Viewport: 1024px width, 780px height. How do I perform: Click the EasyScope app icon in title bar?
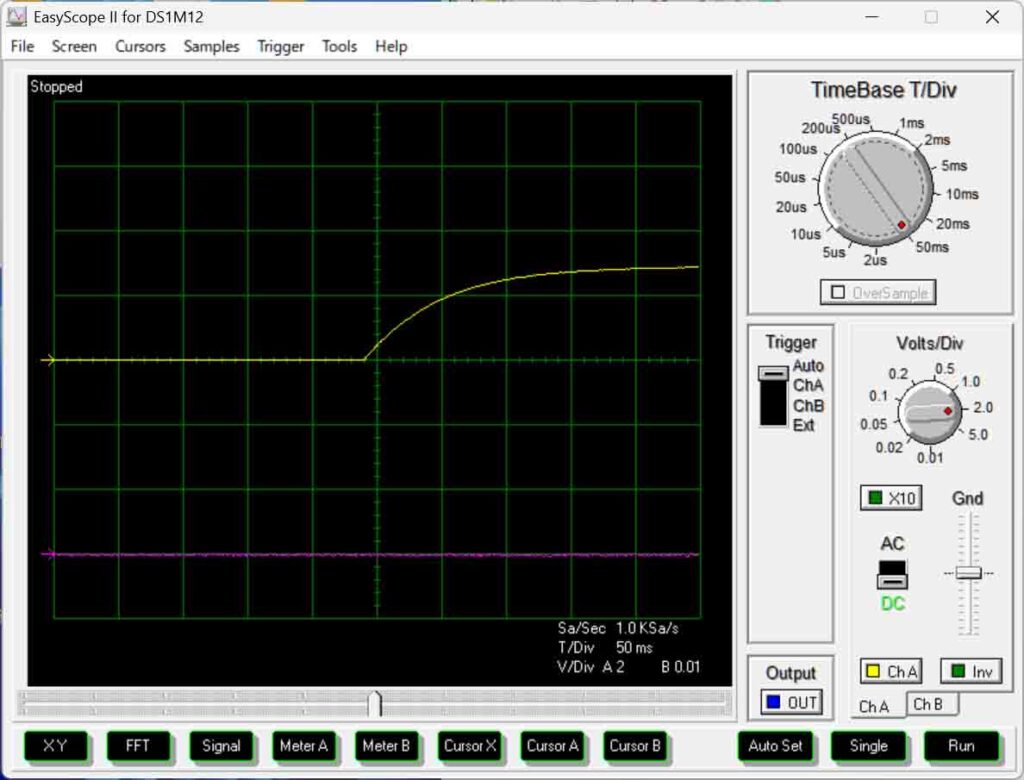click(16, 17)
